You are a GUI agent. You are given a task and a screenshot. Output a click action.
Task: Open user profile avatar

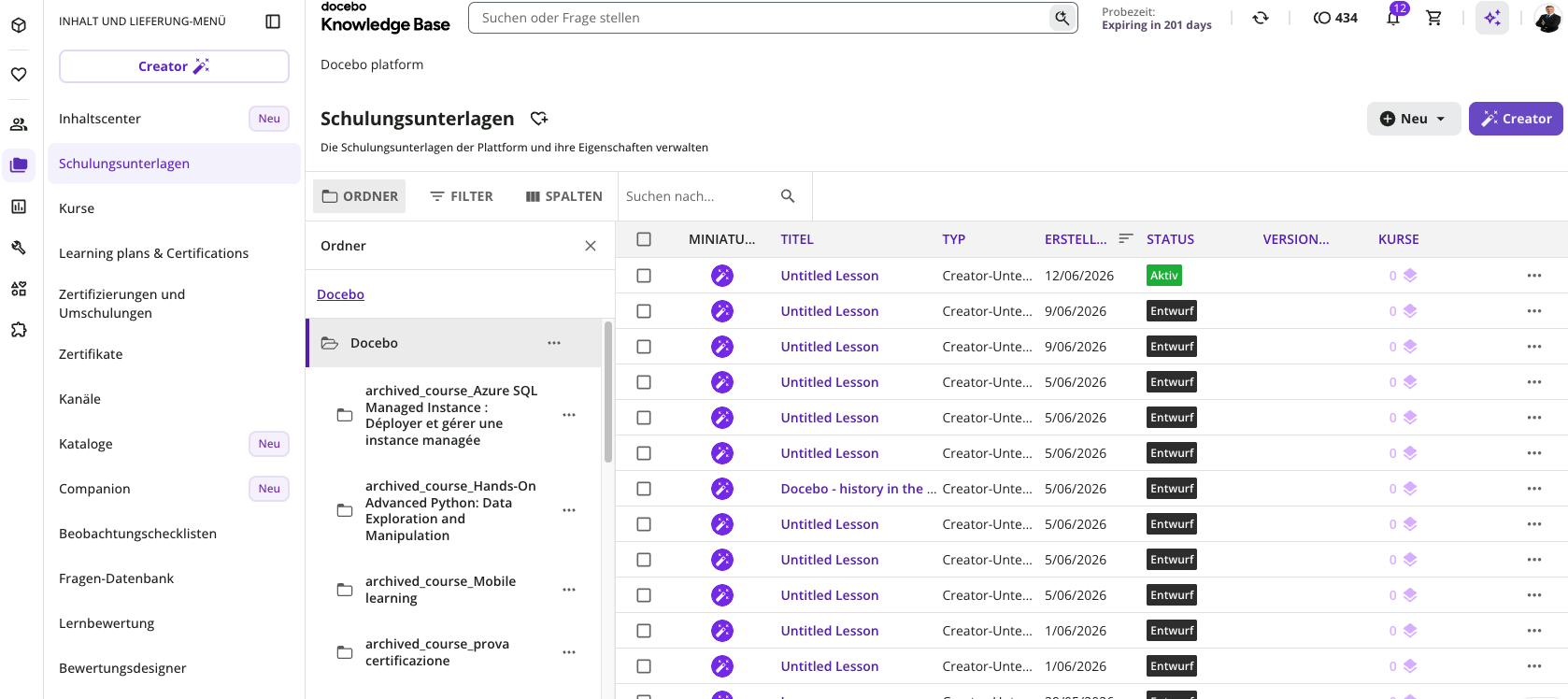click(x=1547, y=18)
